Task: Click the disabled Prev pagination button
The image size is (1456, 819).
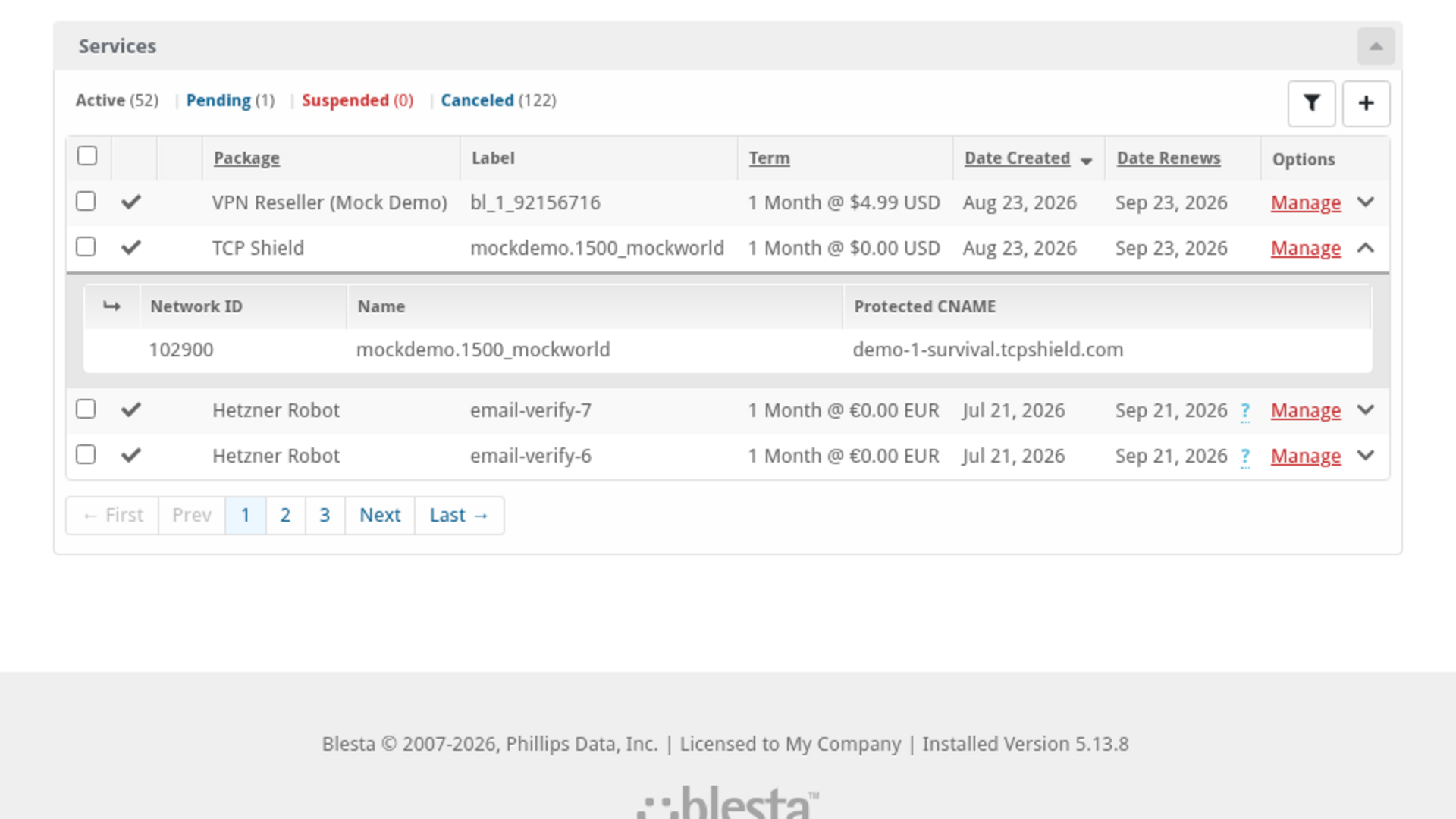Action: (192, 516)
